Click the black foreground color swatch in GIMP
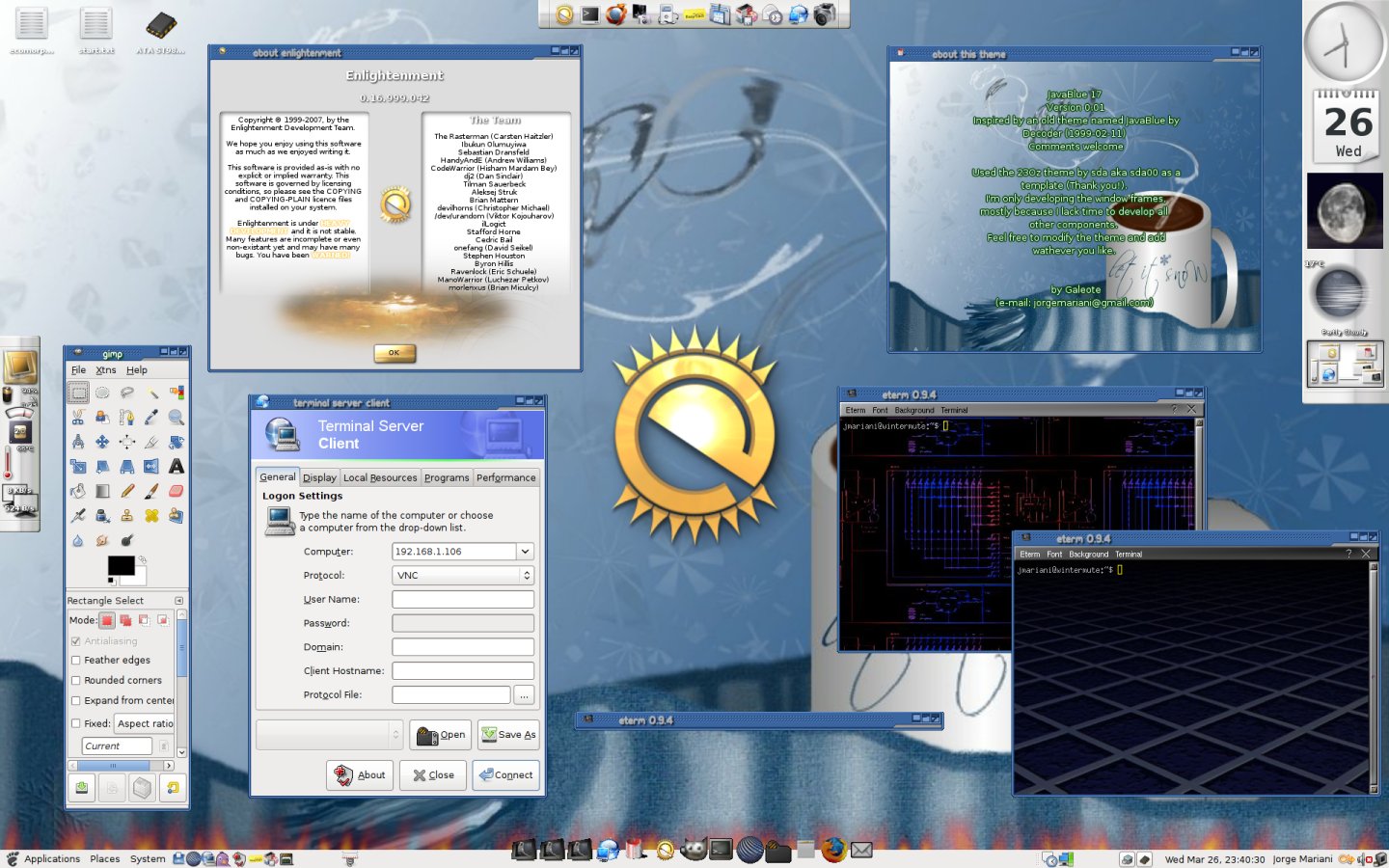The width and height of the screenshot is (1389, 868). pos(121,565)
